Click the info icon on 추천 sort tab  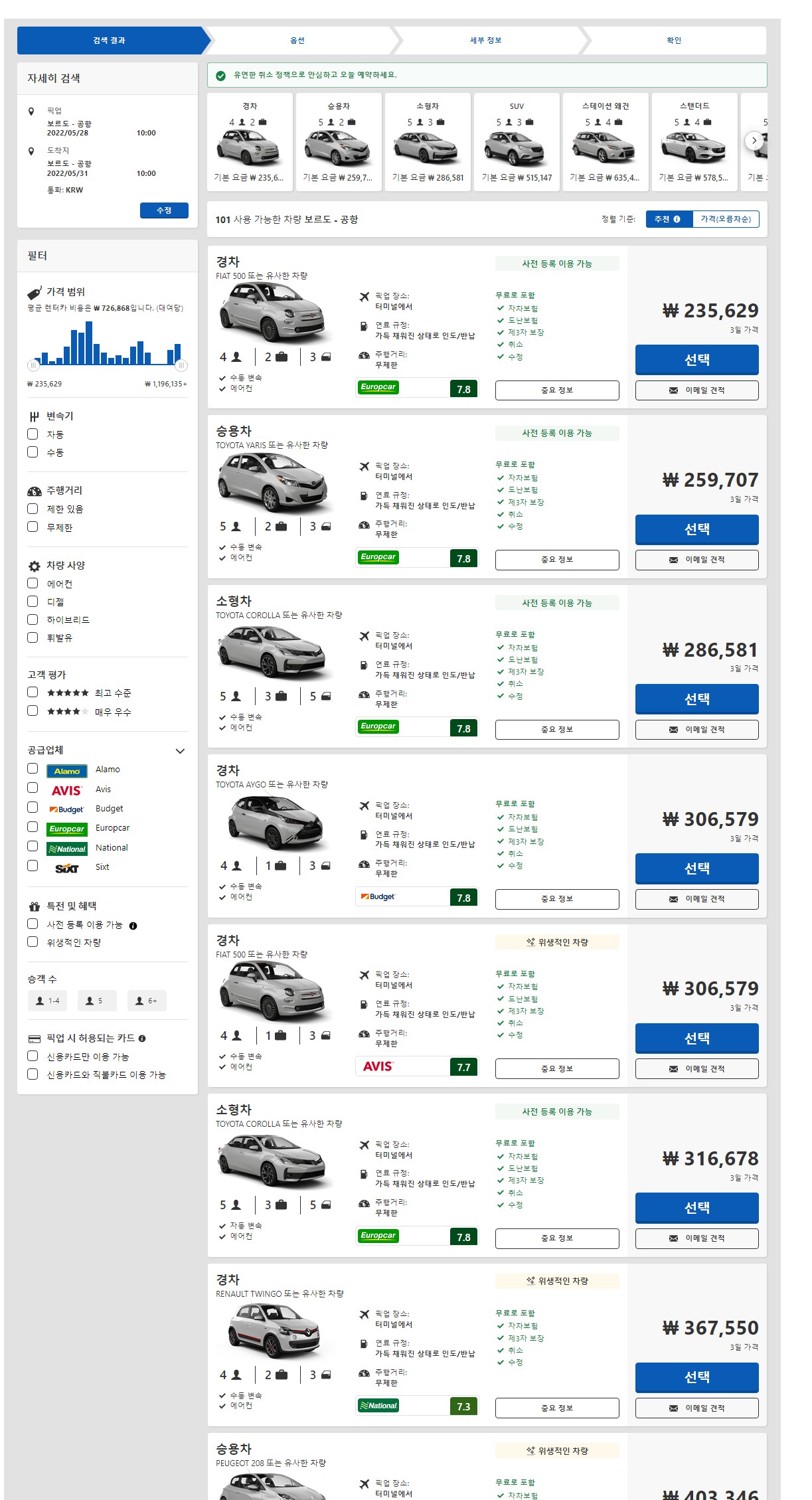pos(677,219)
